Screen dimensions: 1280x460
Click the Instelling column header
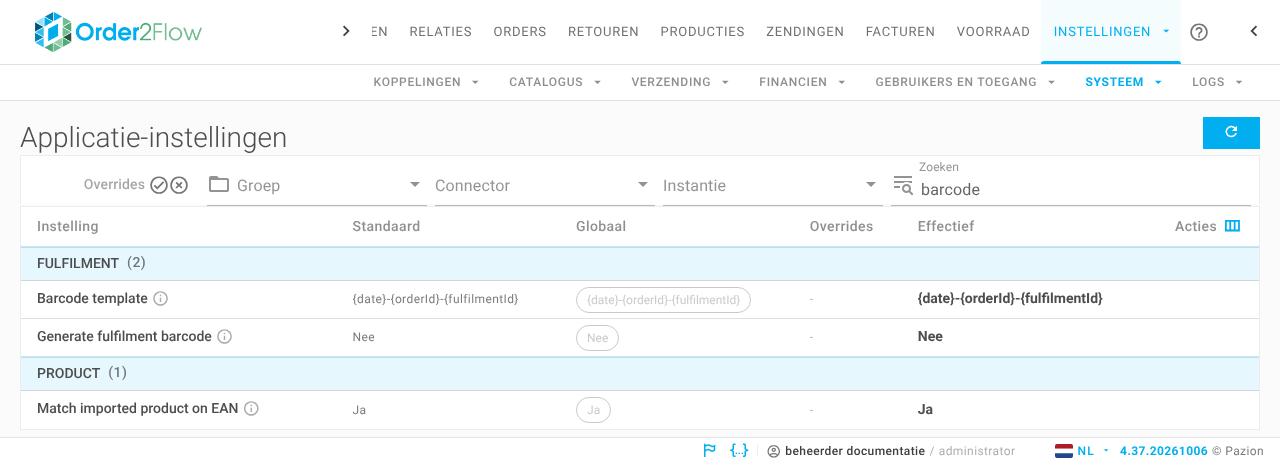68,226
